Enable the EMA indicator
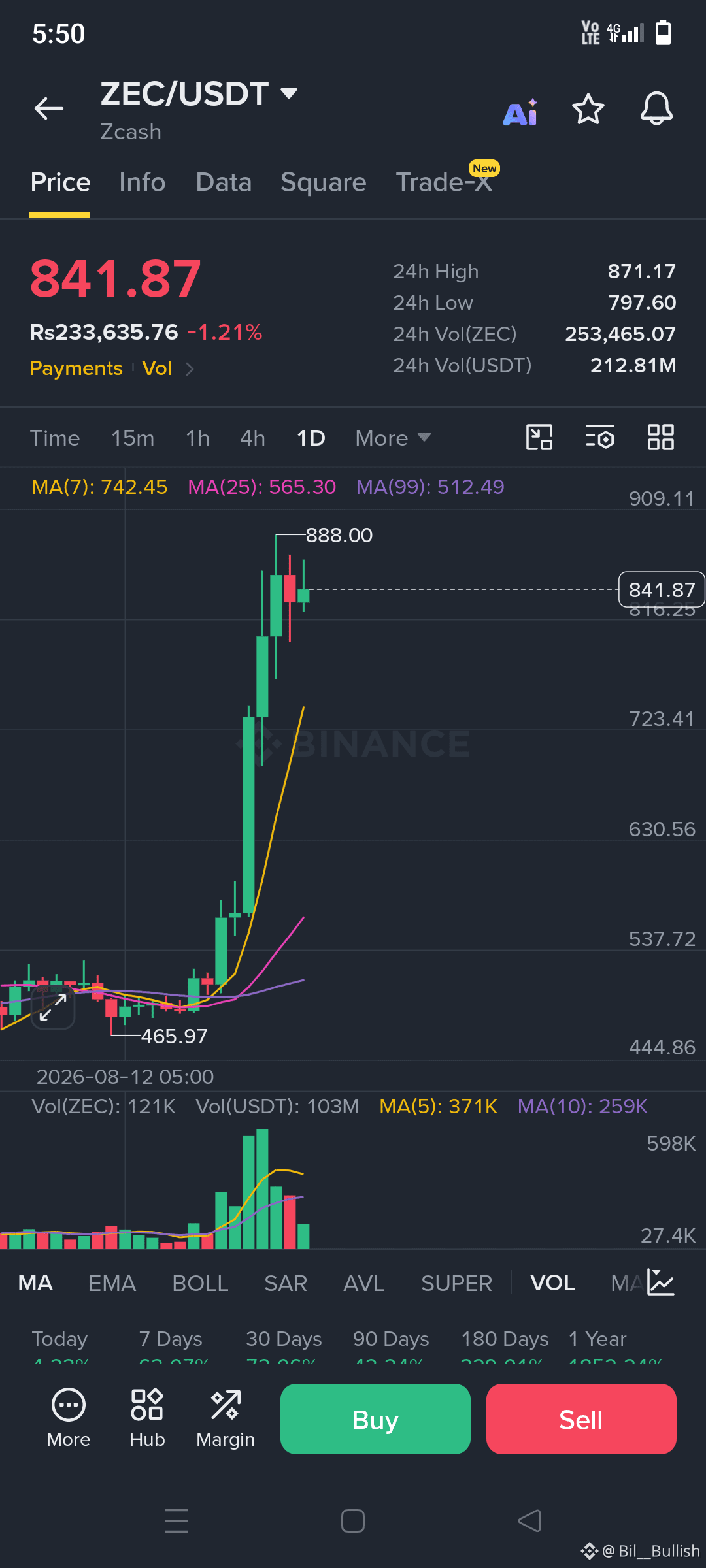 point(112,1283)
